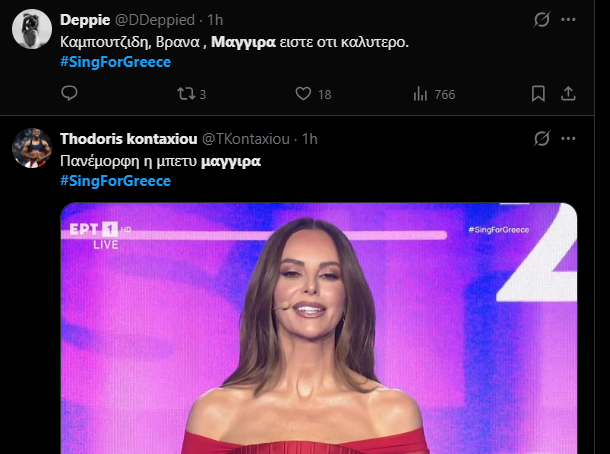Open more options on Deppie's tweet

click(x=568, y=19)
